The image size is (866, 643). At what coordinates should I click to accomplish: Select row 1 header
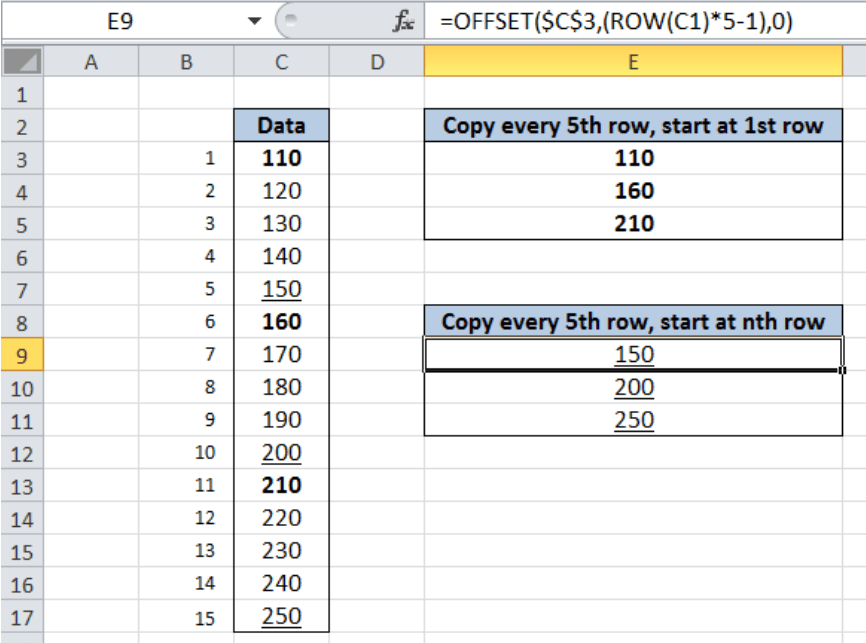click(x=22, y=94)
